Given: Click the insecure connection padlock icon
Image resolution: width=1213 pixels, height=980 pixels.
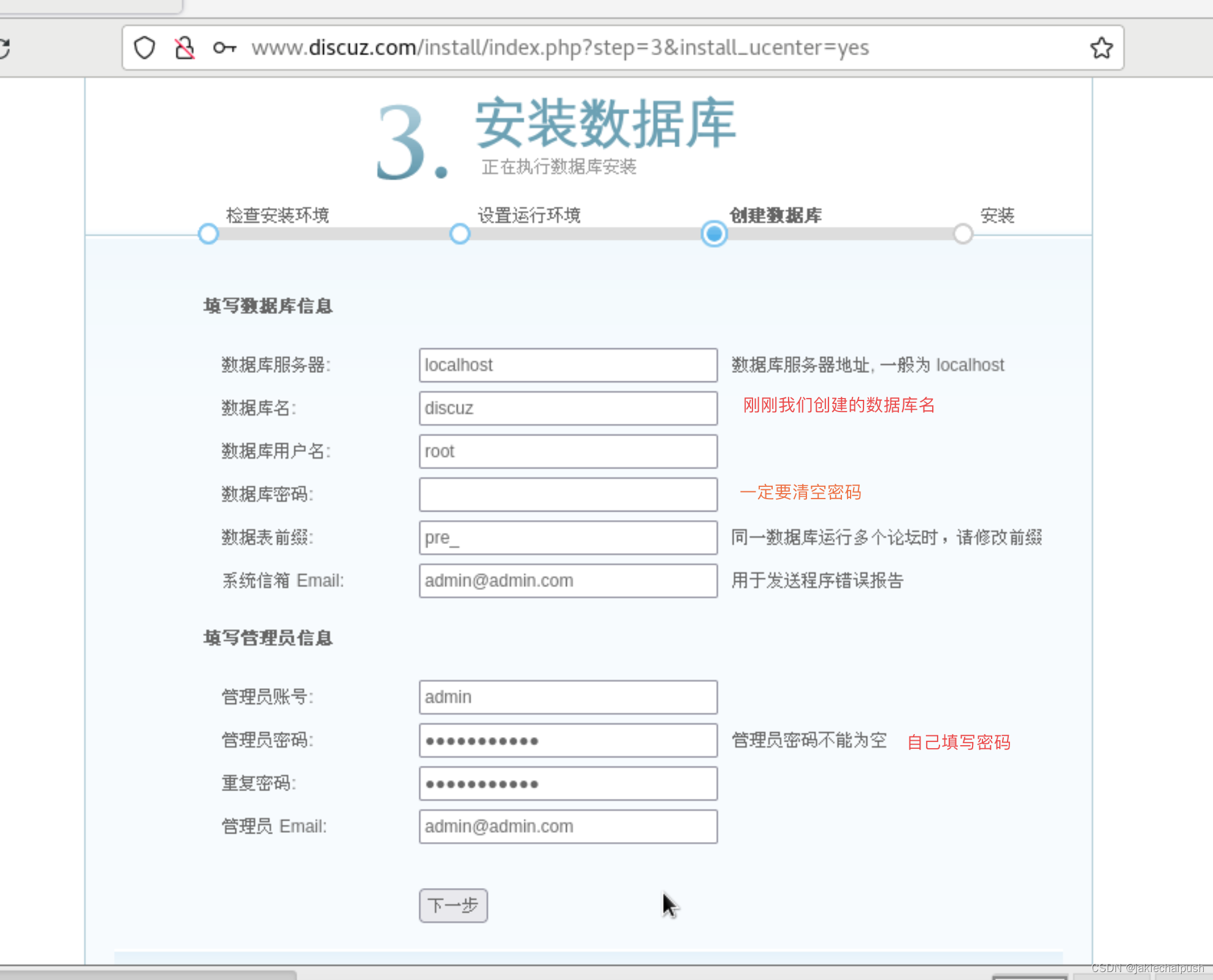Looking at the screenshot, I should [x=184, y=48].
